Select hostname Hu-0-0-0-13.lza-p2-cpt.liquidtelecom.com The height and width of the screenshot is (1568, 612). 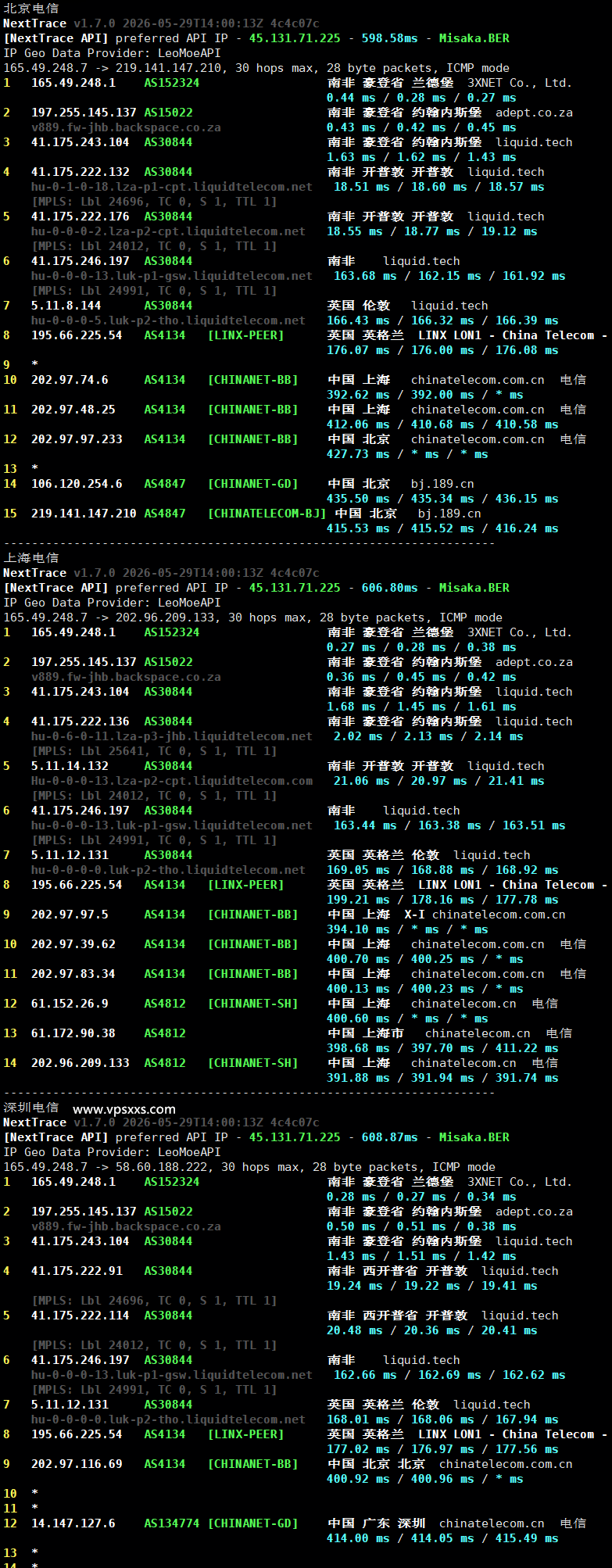tap(172, 781)
